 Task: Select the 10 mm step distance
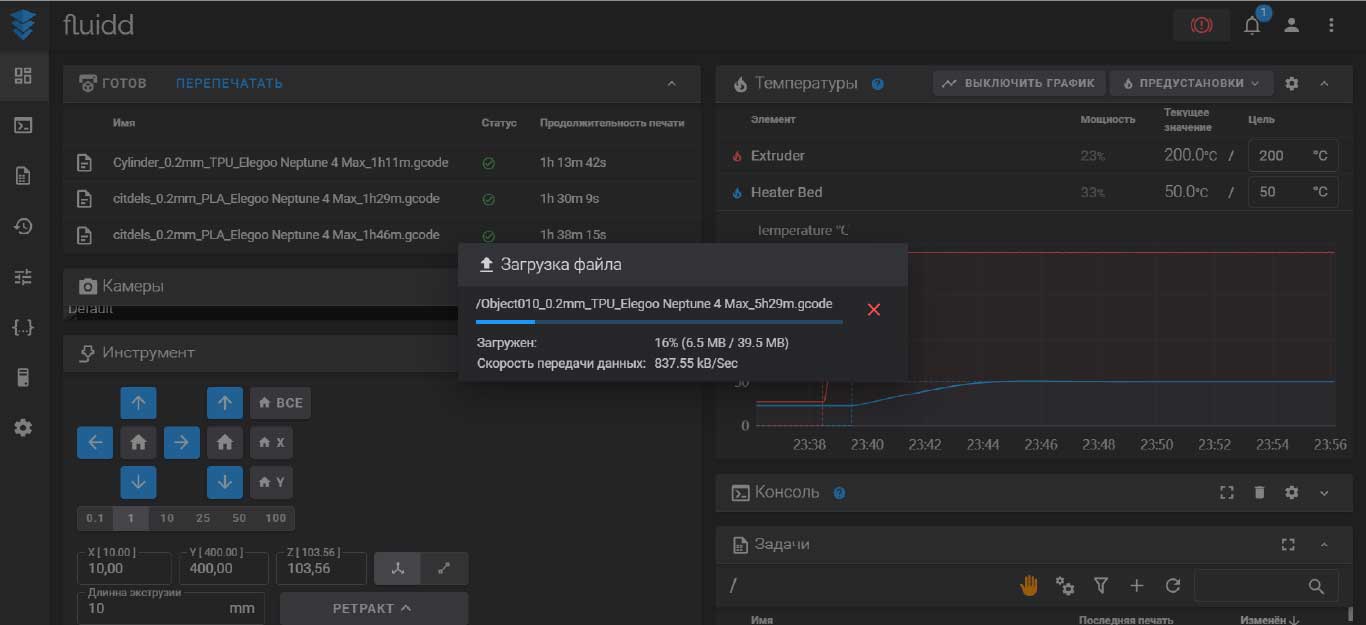(x=167, y=518)
